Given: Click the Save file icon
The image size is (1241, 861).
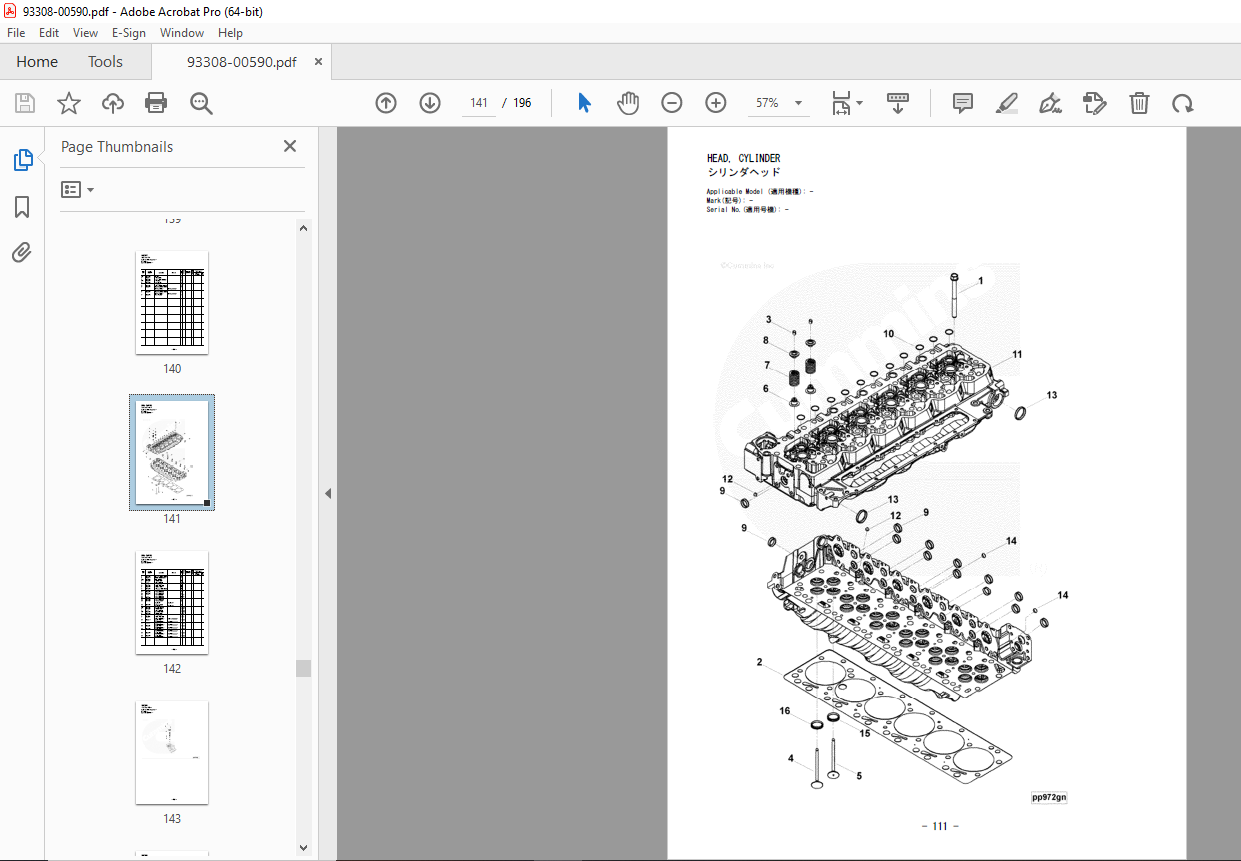Looking at the screenshot, I should (25, 103).
